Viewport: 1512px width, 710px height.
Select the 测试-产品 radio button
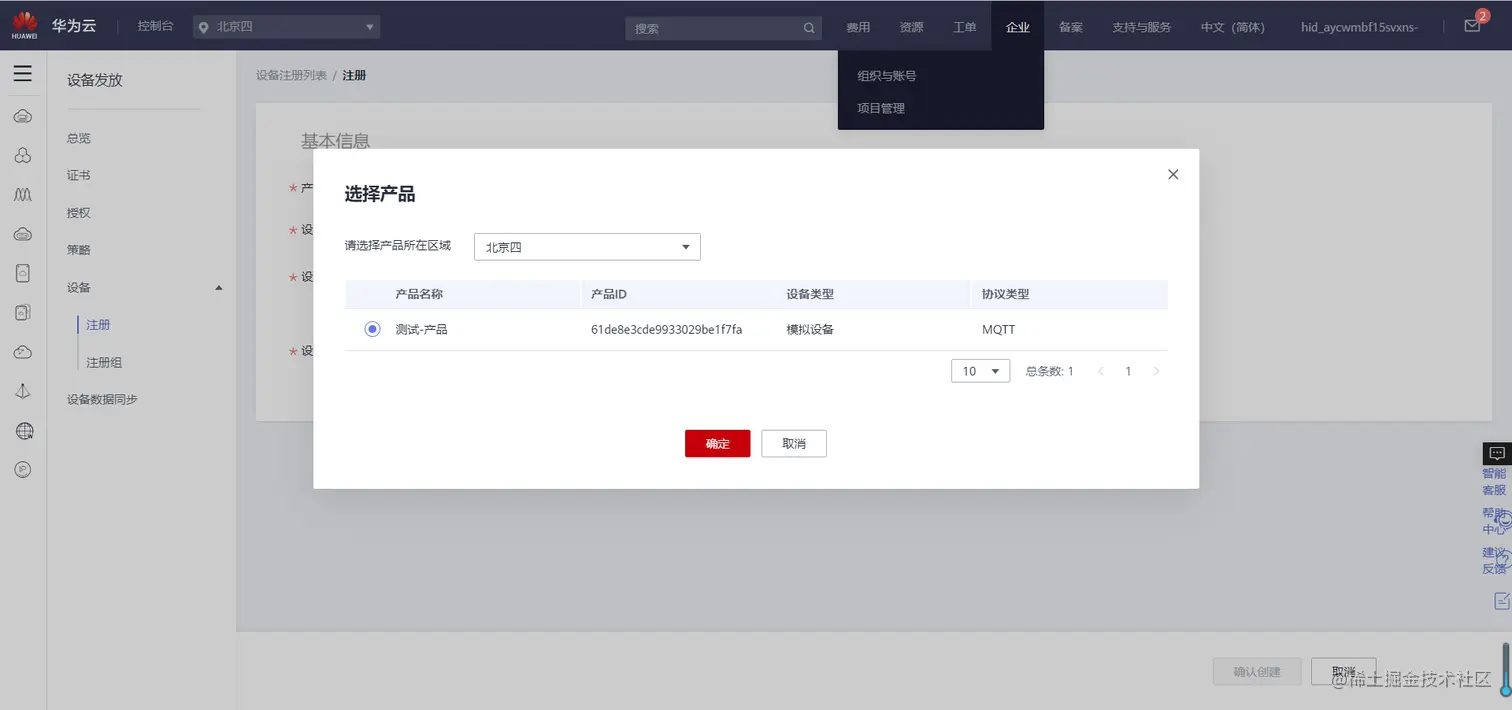point(372,329)
